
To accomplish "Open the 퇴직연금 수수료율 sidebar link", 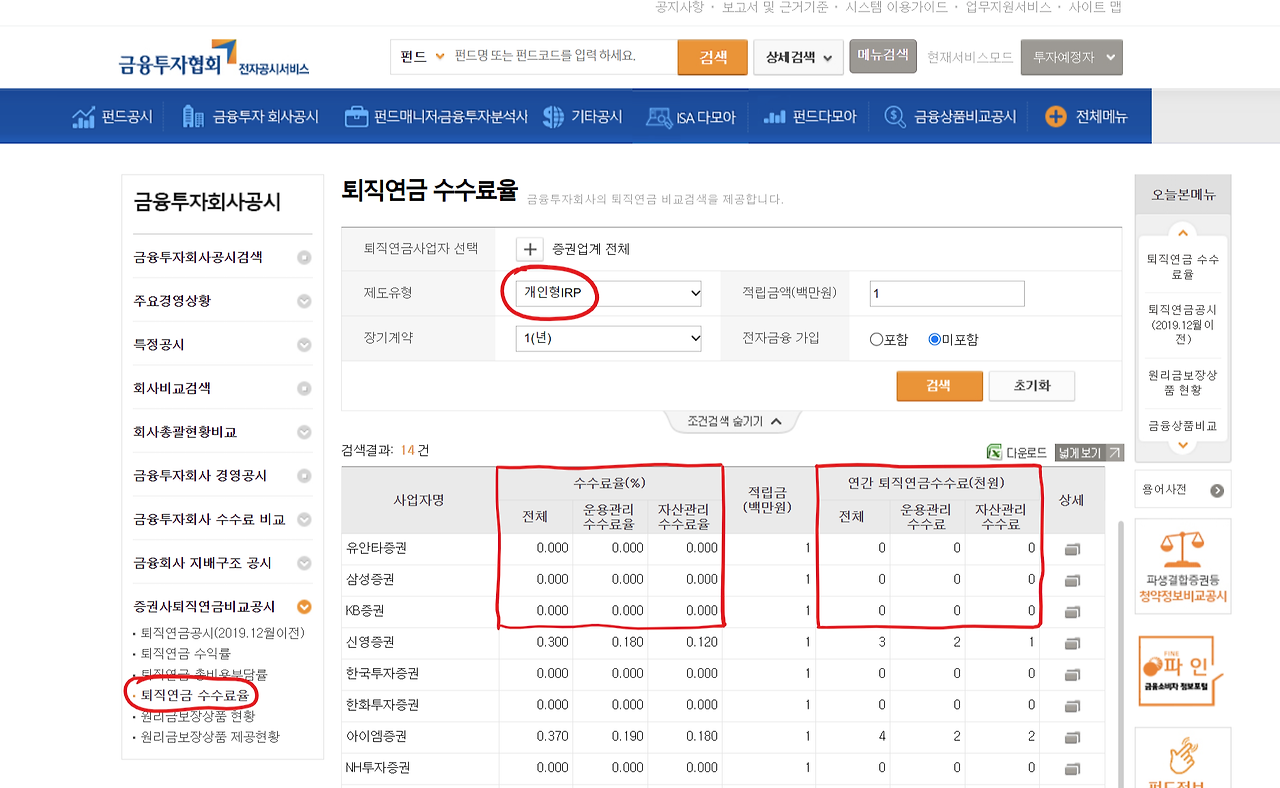I will pos(194,694).
